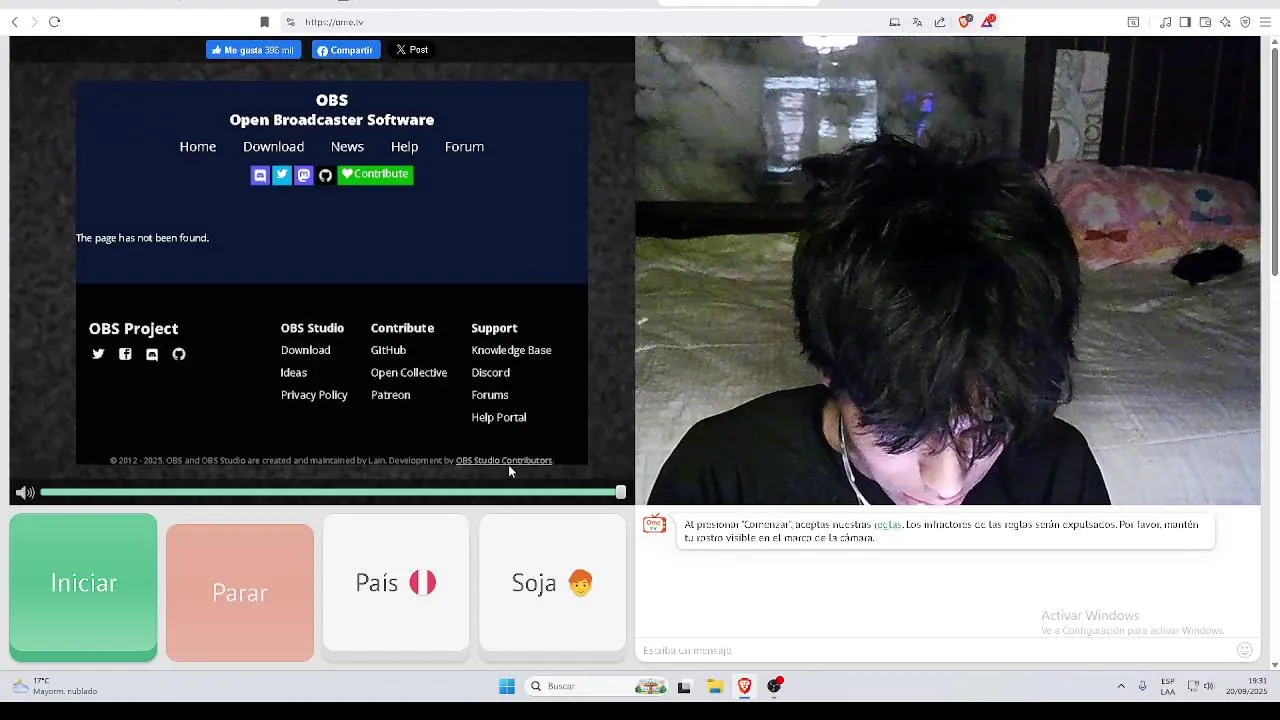
Task: Mute sound with the speaker icon
Action: pos(25,492)
